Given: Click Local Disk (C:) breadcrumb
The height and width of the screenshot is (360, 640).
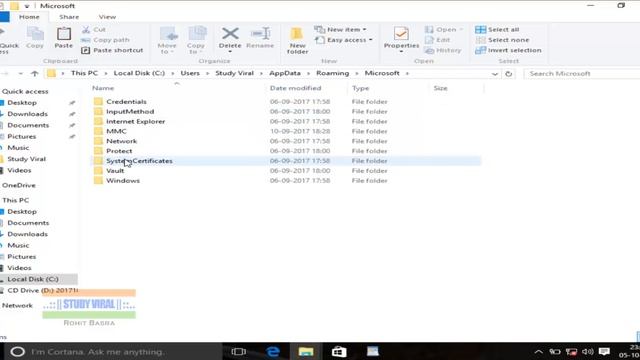Looking at the screenshot, I should click(x=139, y=73).
